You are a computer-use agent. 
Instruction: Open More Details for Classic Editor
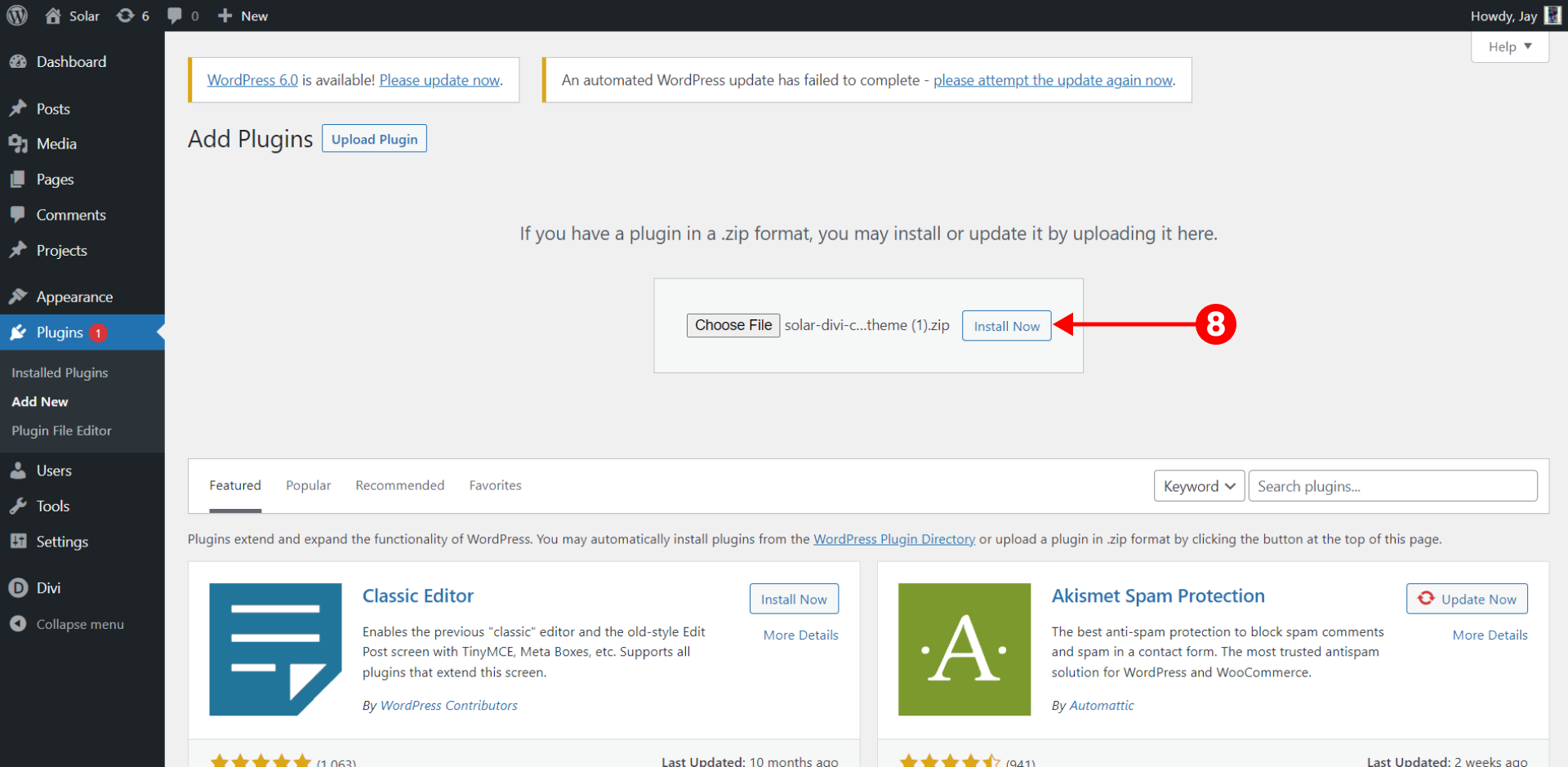click(800, 635)
